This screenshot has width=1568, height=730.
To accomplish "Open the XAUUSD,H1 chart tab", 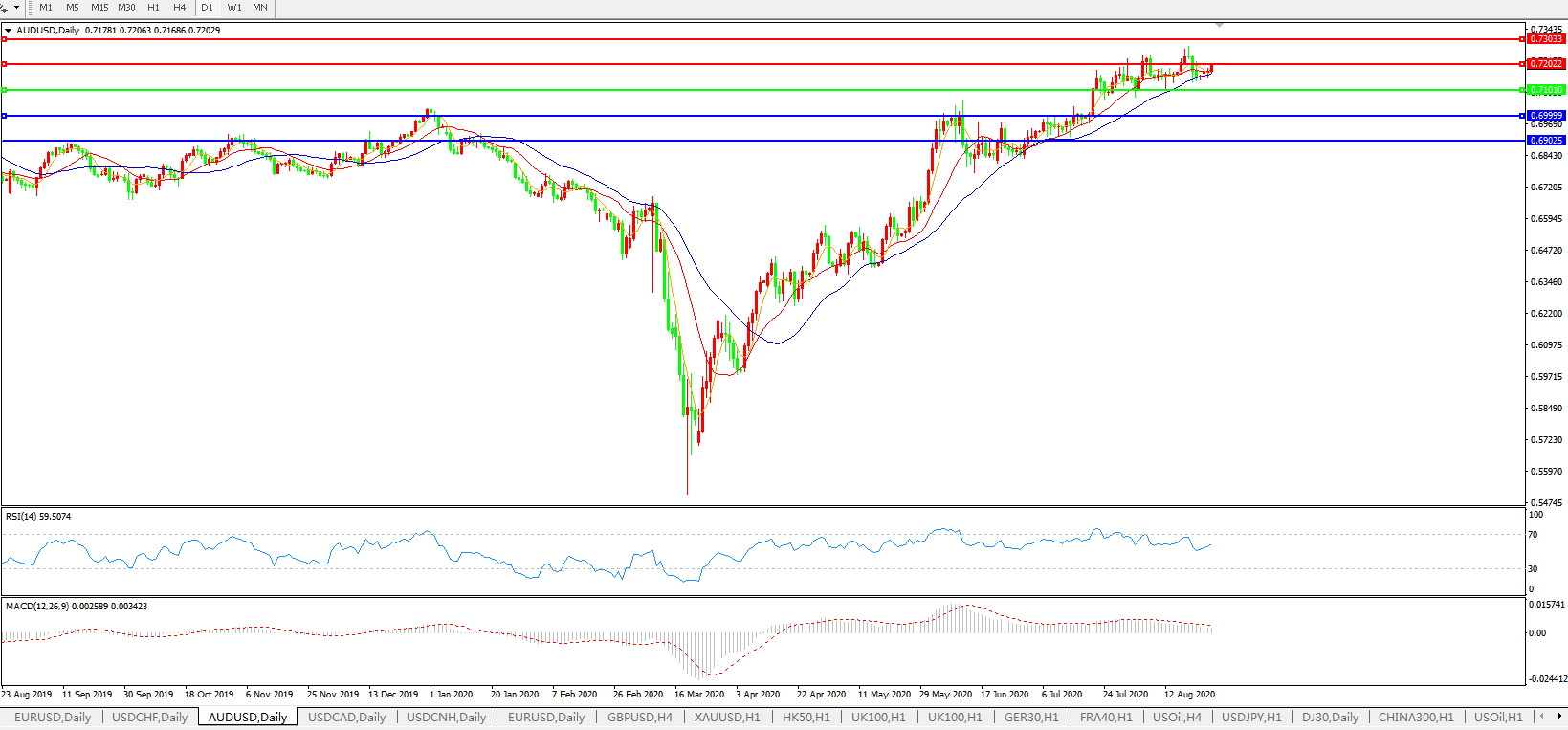I will click(x=727, y=717).
